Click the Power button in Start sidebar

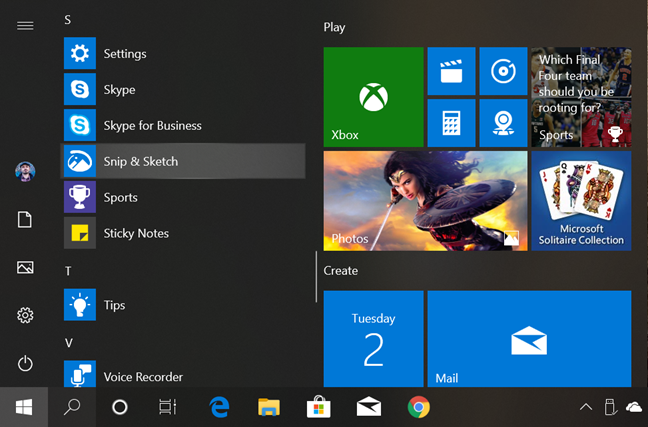click(x=25, y=364)
